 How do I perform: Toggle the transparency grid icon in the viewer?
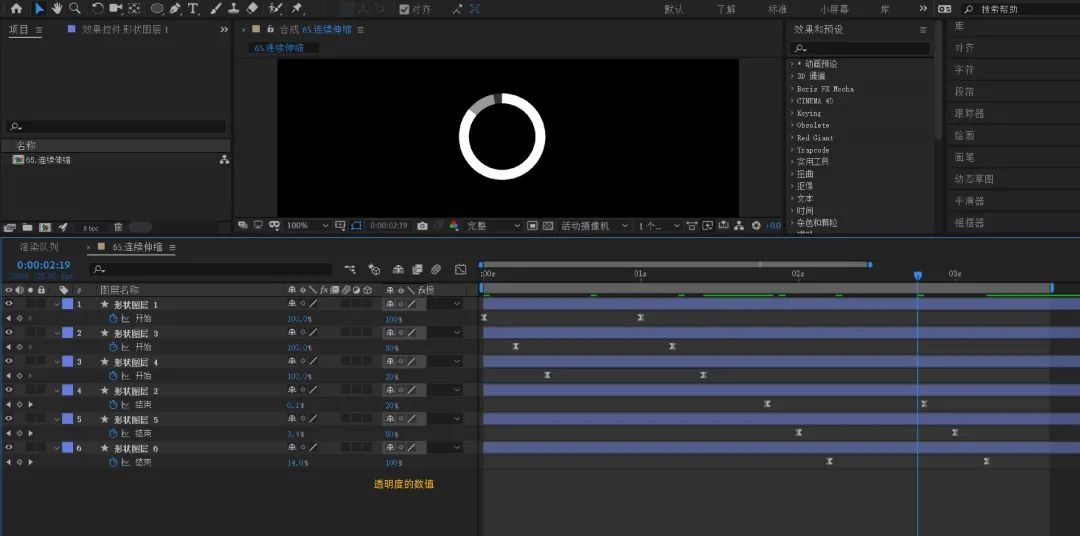(x=548, y=225)
